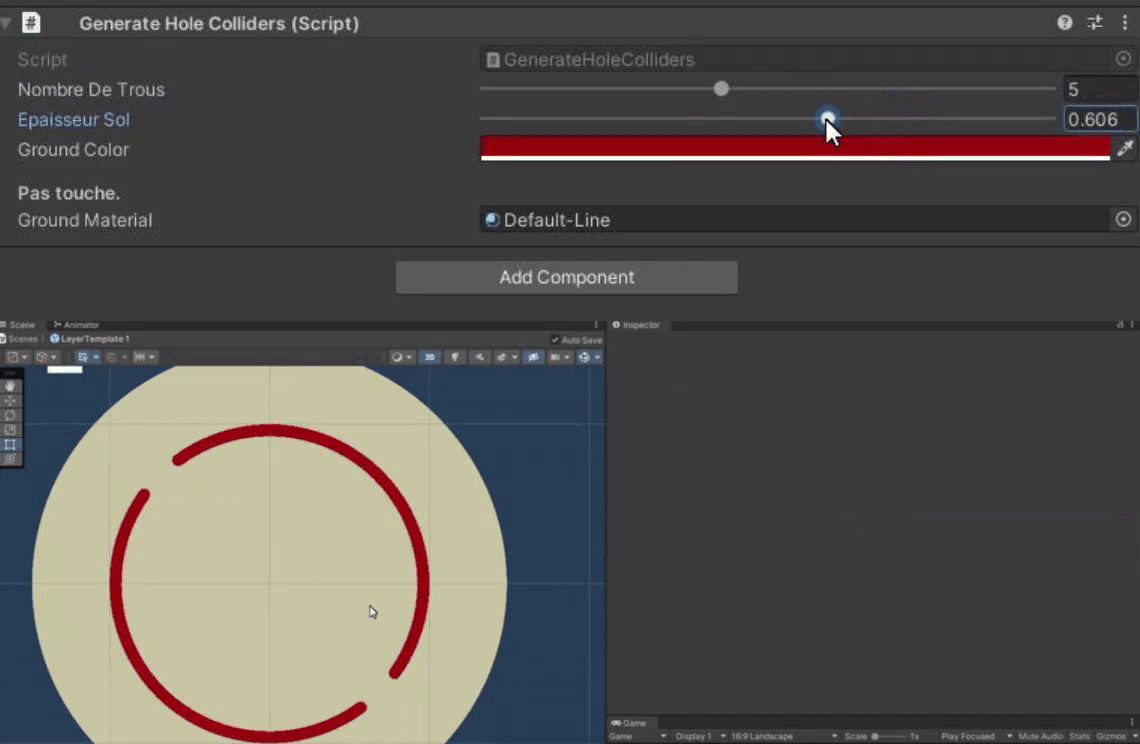Click the Nombre De Trous value field

(1099, 89)
